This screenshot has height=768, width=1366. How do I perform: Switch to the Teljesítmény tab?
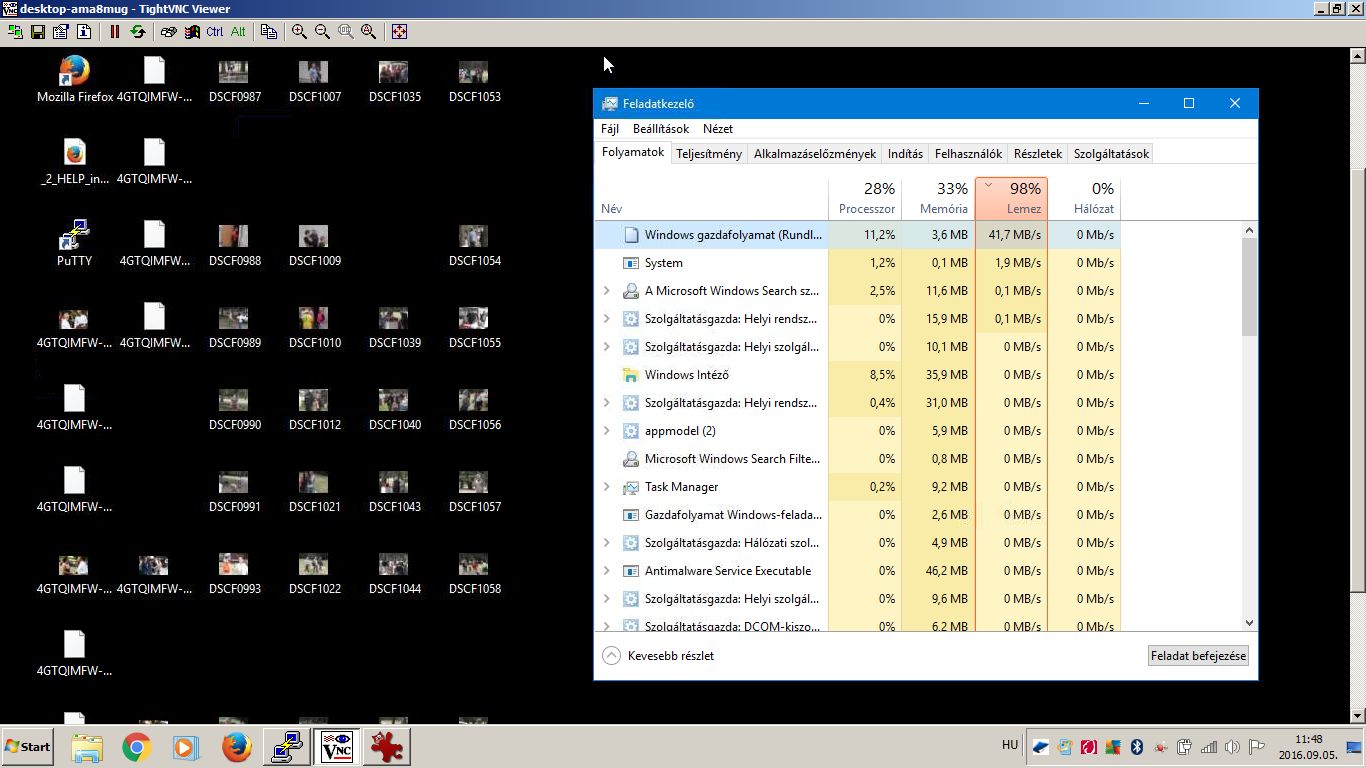[x=708, y=154]
